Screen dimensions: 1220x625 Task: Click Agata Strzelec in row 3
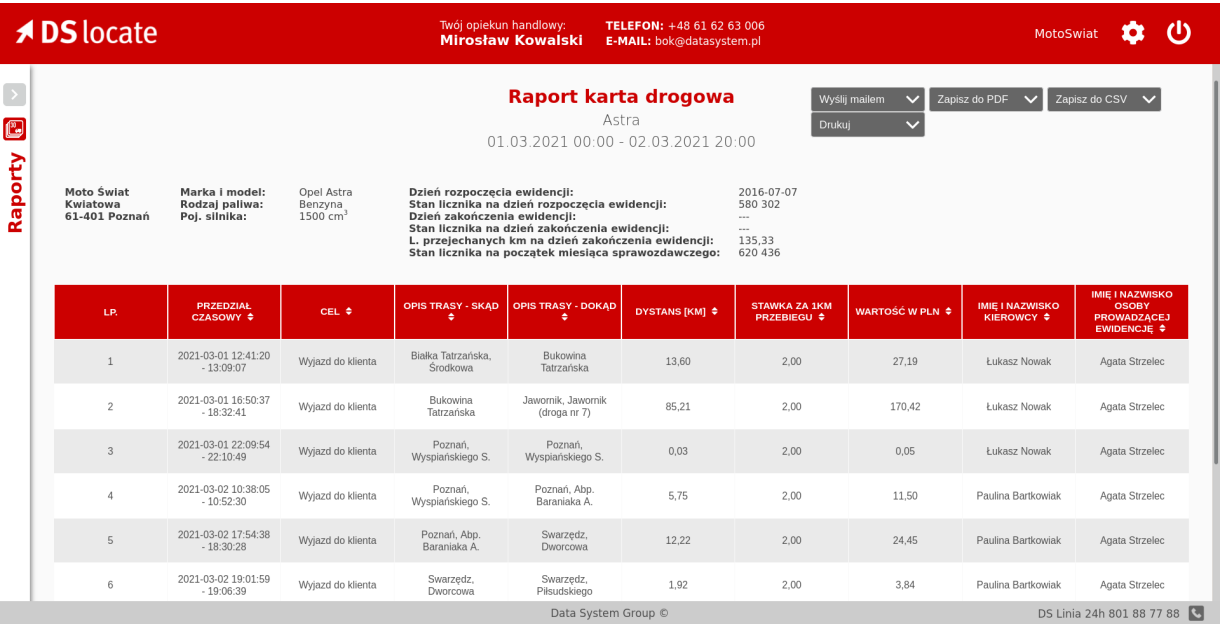click(x=1132, y=451)
